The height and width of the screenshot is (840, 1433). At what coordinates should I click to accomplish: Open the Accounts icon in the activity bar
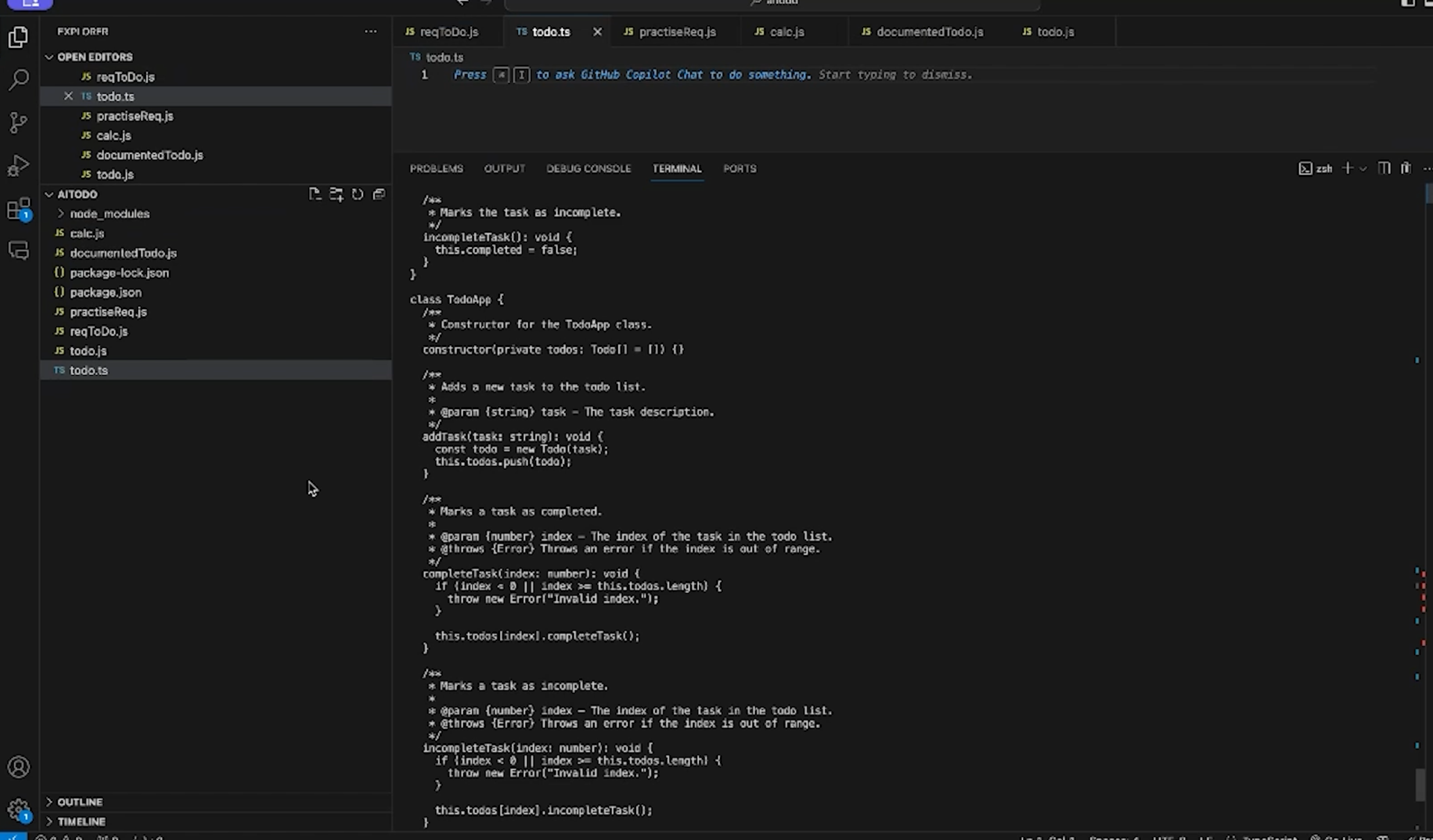pos(18,767)
